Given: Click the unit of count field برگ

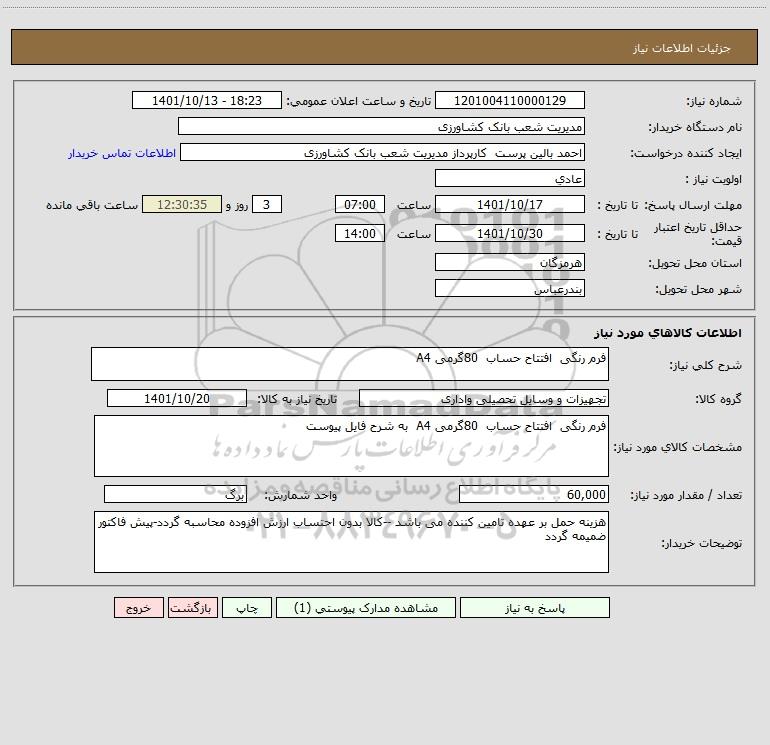Looking at the screenshot, I should (175, 495).
